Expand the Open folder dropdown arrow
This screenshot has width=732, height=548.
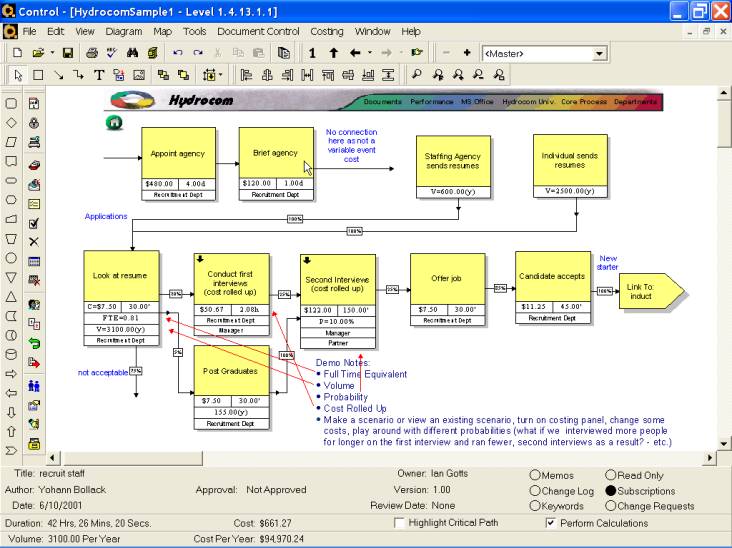coord(52,53)
